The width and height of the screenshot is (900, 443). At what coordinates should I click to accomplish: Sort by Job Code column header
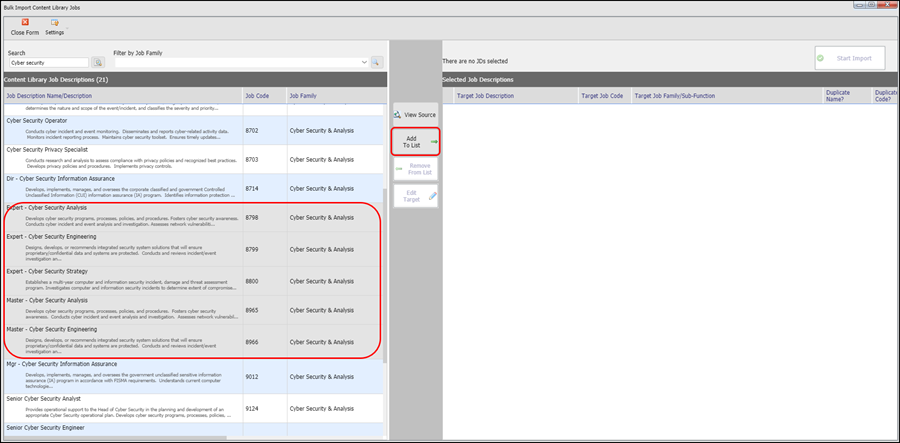[x=265, y=96]
